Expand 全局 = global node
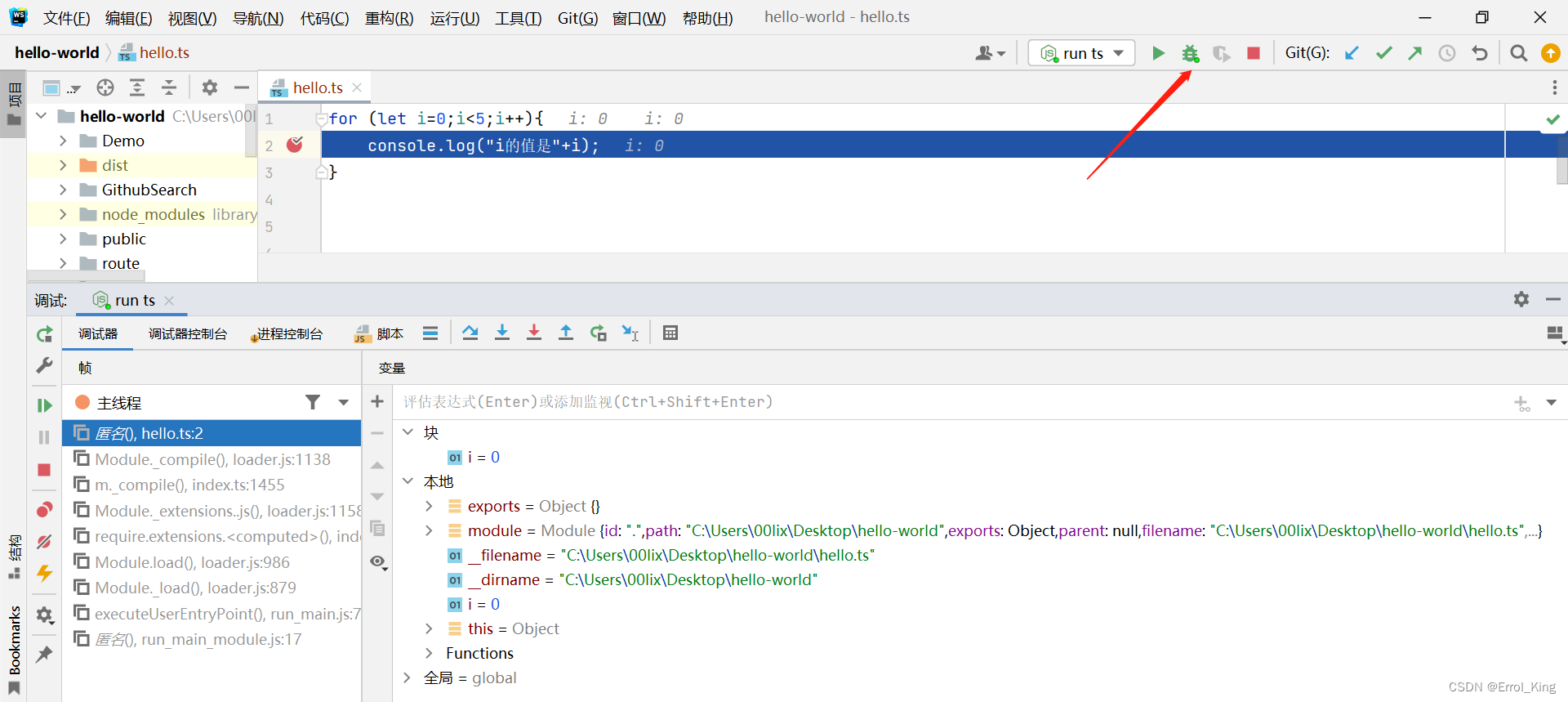Image resolution: width=1568 pixels, height=702 pixels. (x=407, y=677)
